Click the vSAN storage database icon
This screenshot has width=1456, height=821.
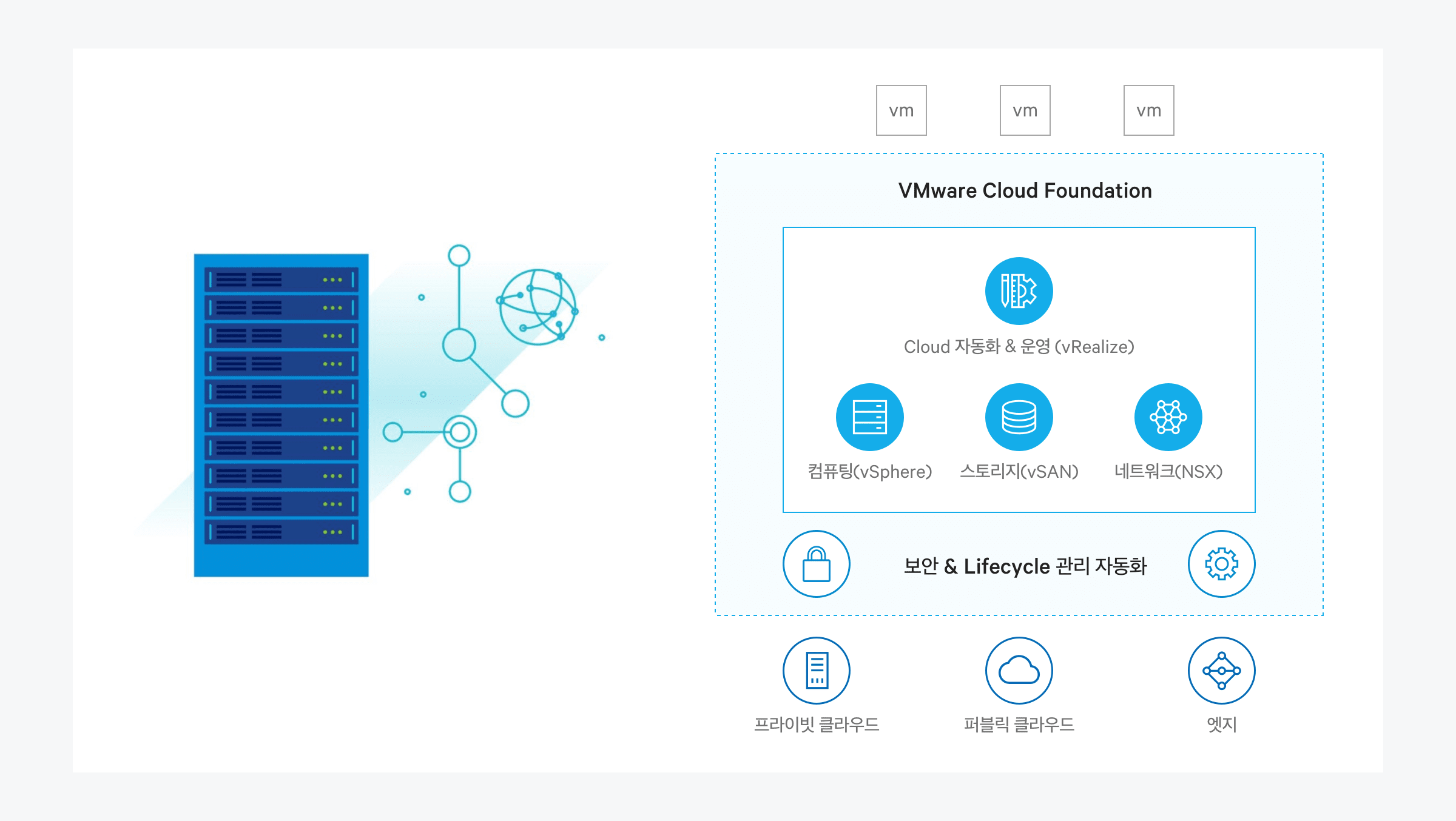(x=1019, y=417)
